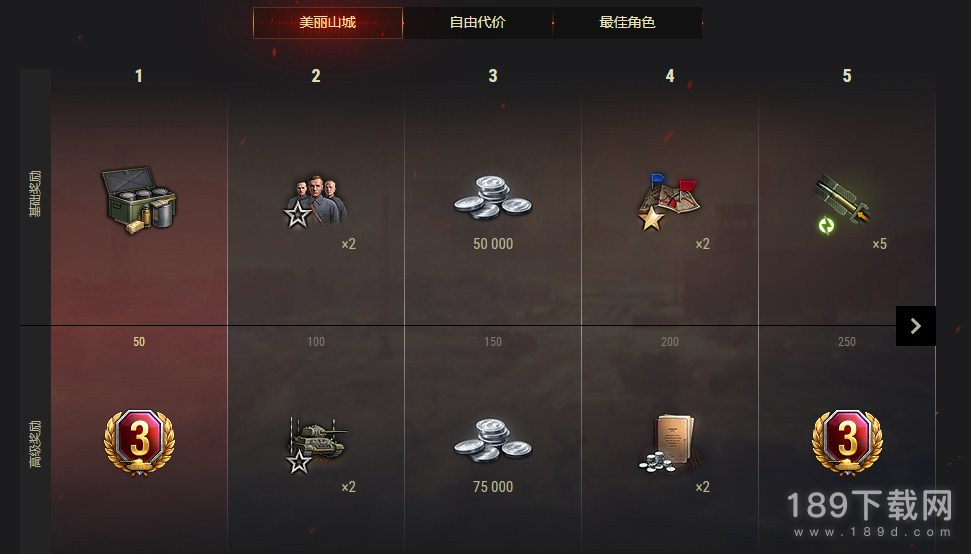
Task: Click the 150 points milestone marker
Action: pos(493,342)
